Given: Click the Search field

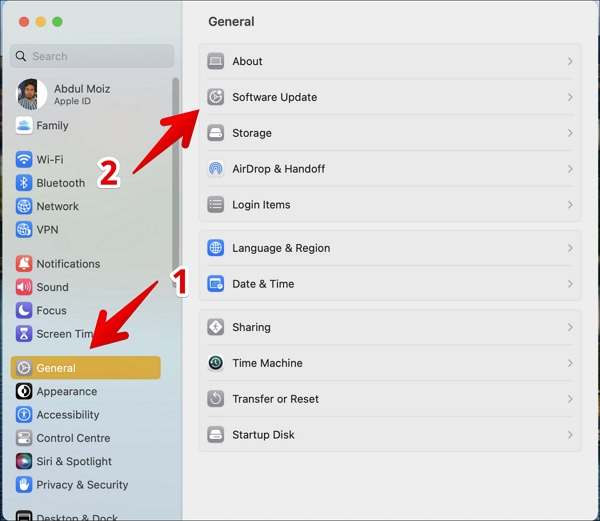Looking at the screenshot, I should [92, 56].
